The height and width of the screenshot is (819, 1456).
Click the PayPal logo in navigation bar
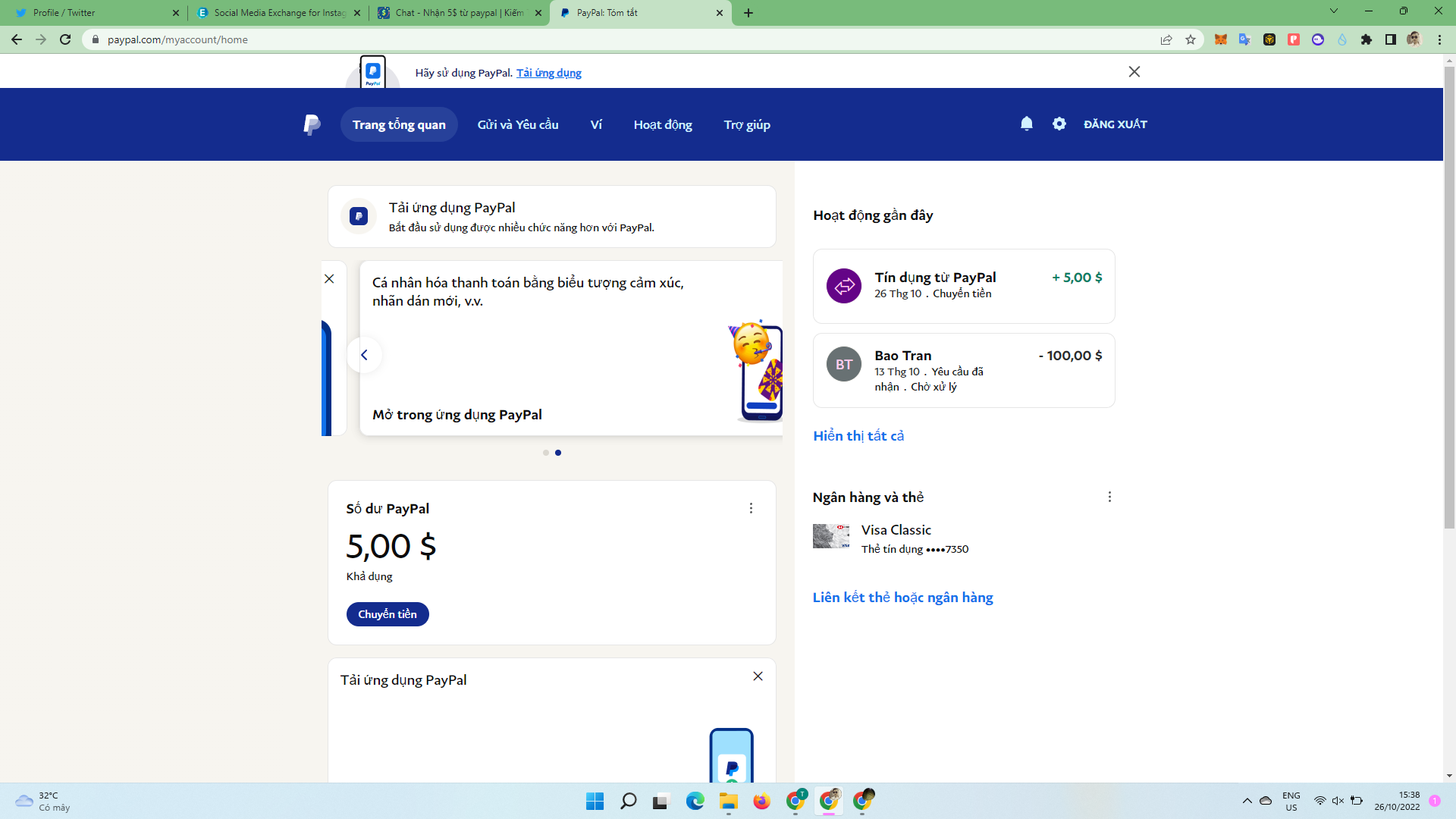point(312,124)
